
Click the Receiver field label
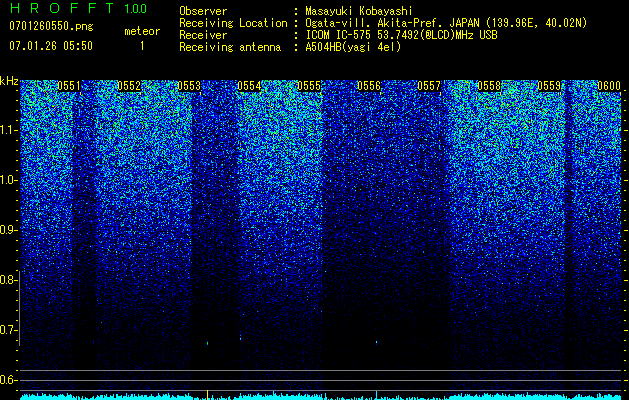point(203,35)
